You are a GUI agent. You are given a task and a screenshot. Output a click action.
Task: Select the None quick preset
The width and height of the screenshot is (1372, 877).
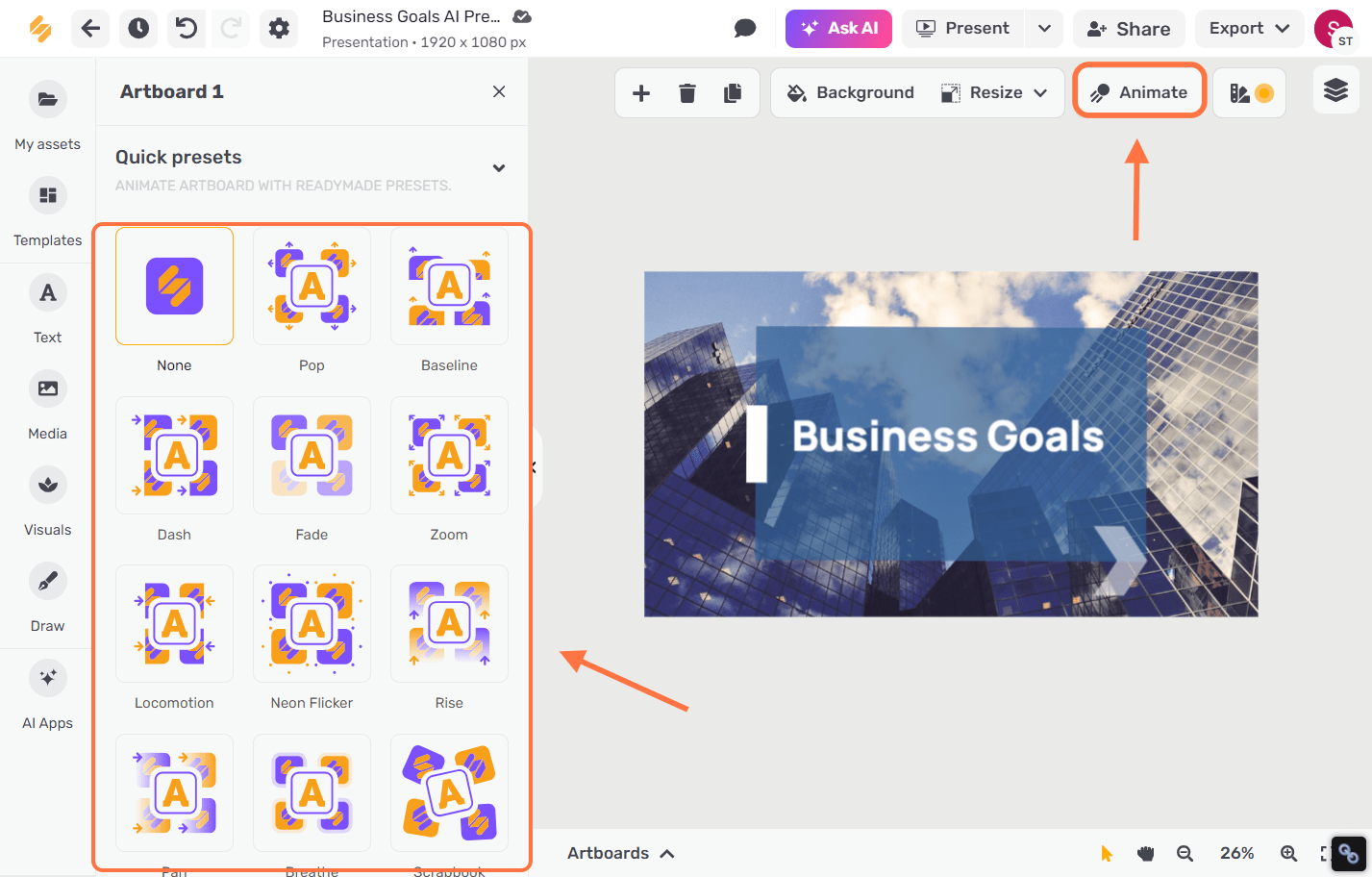[174, 286]
